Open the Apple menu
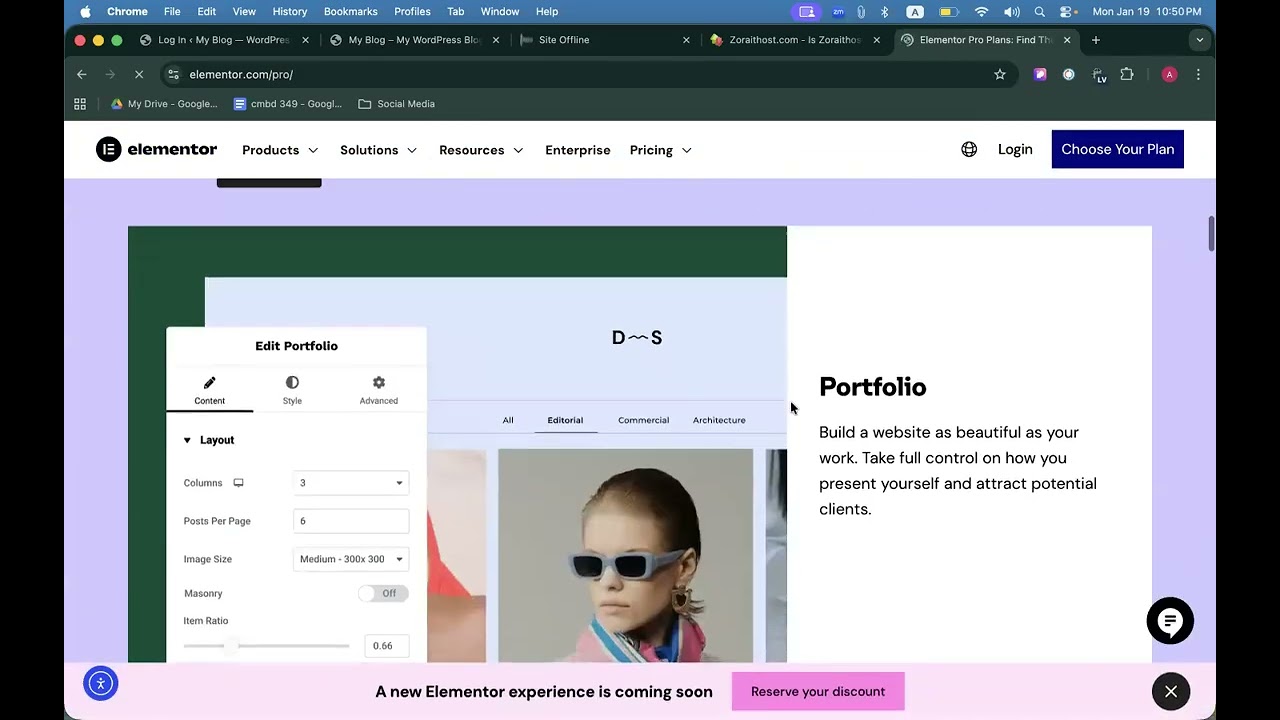This screenshot has width=1280, height=720. tap(85, 11)
